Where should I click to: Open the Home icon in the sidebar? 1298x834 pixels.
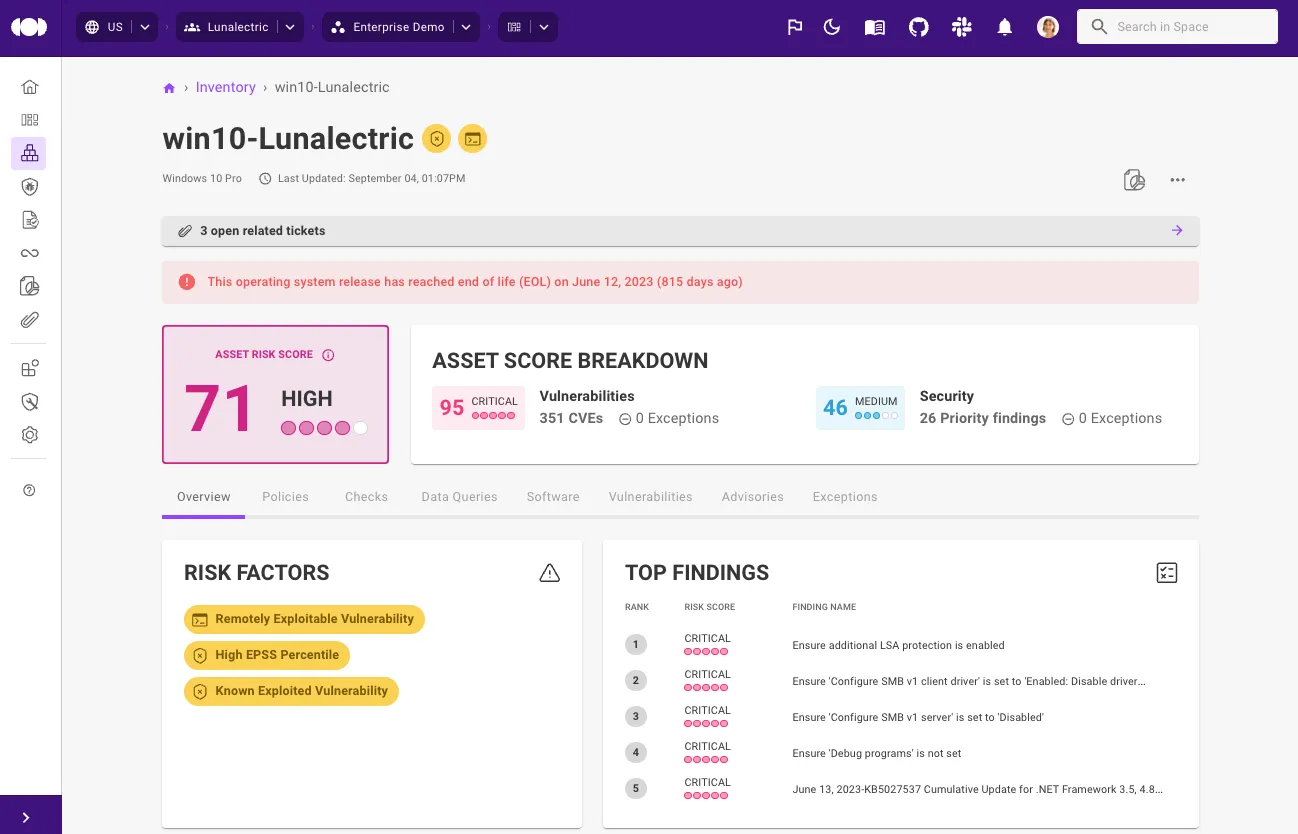29,87
